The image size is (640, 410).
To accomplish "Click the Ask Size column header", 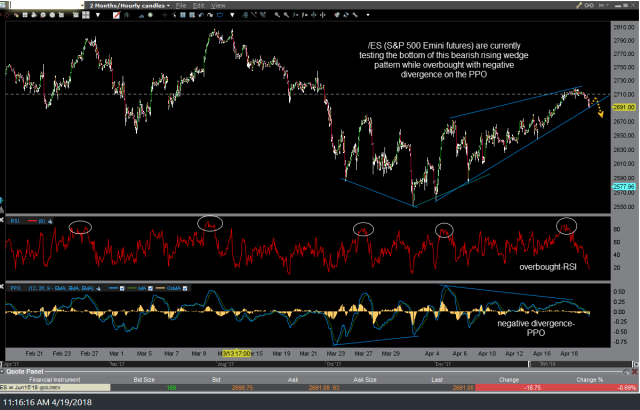I will [x=365, y=379].
